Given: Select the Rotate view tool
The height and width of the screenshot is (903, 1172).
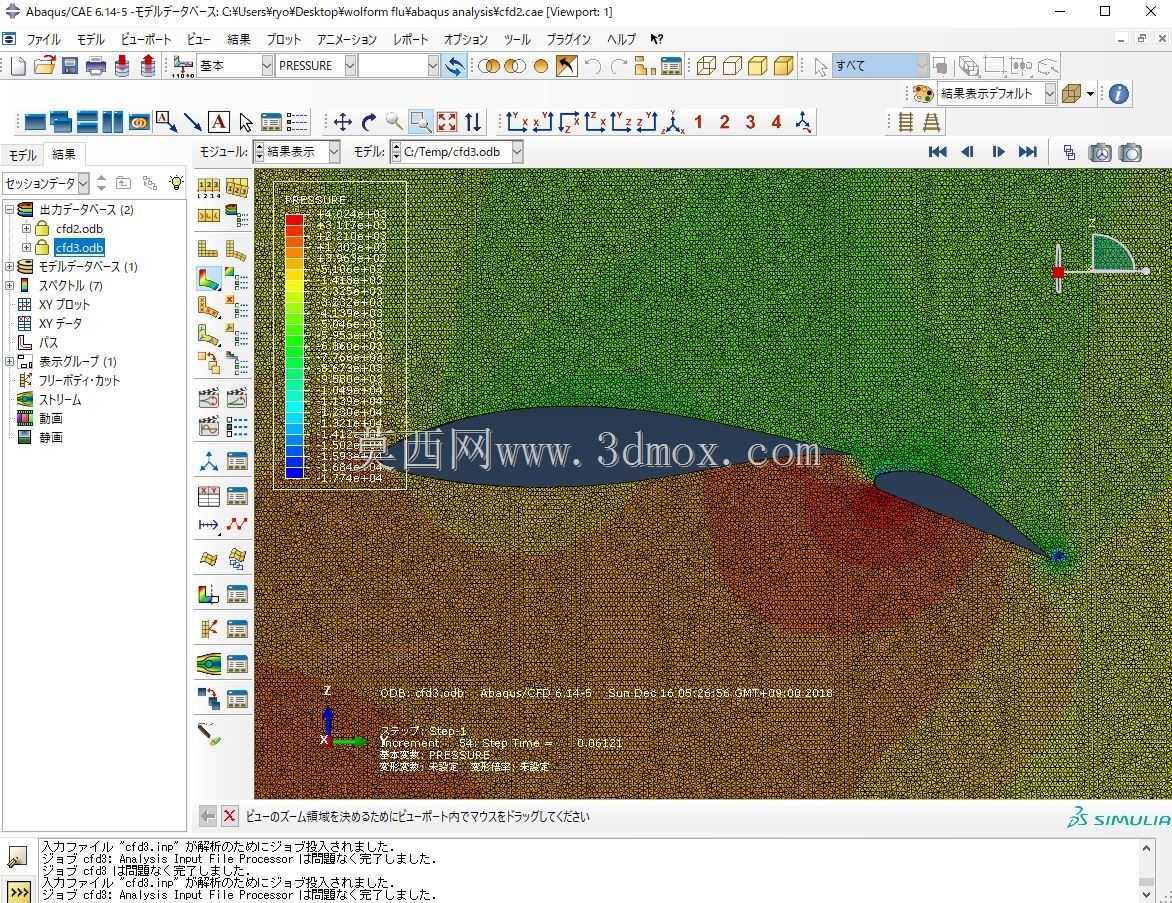Looking at the screenshot, I should tap(368, 122).
